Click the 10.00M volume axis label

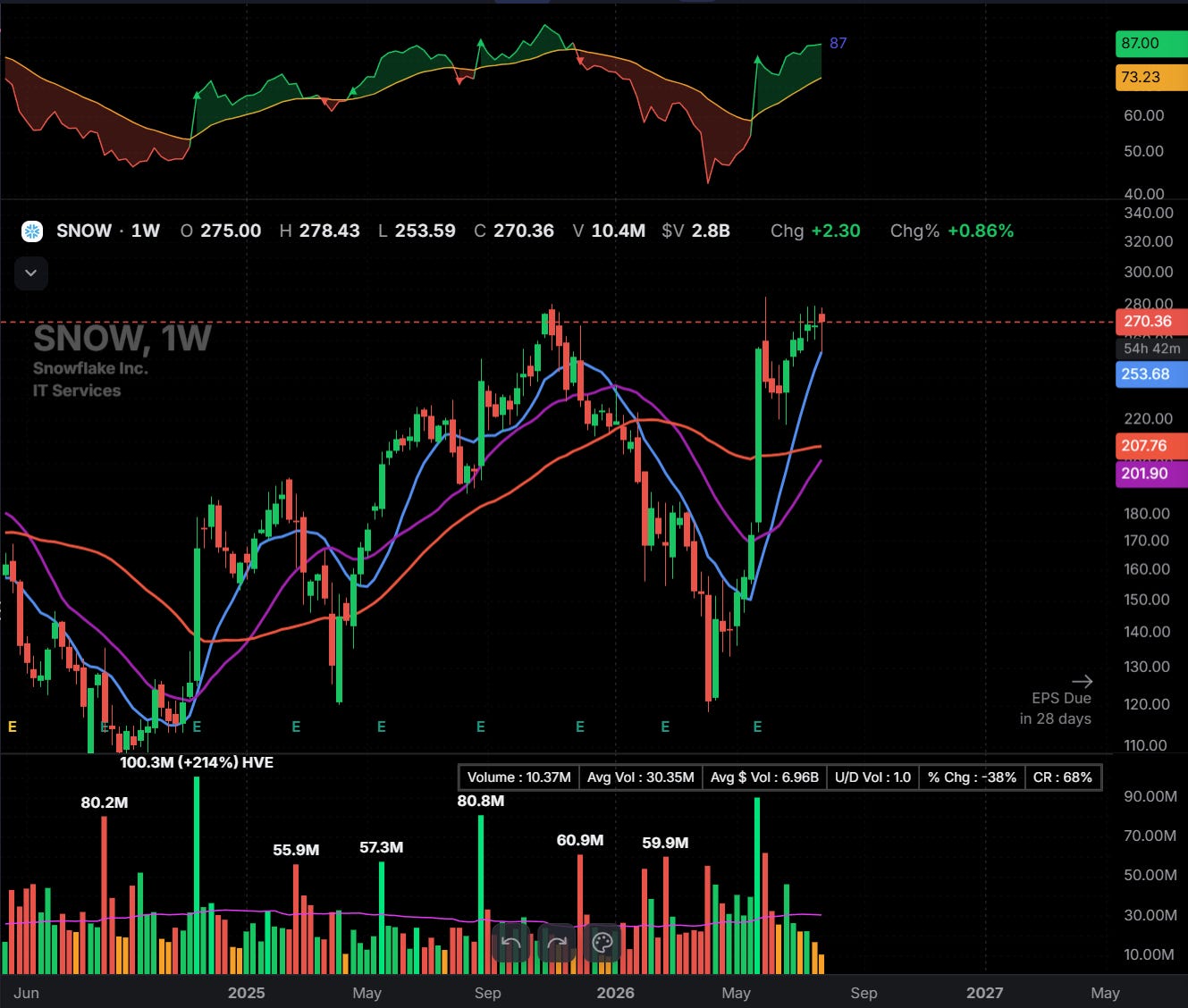[x=1150, y=954]
